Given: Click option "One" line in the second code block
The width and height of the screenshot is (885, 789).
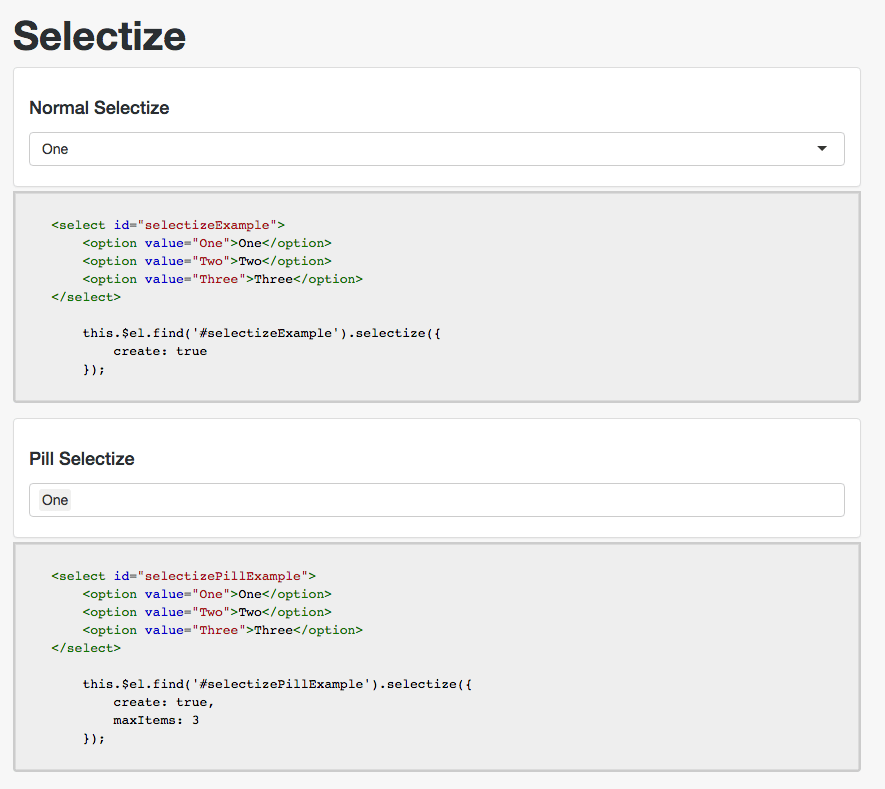Looking at the screenshot, I should point(206,594).
